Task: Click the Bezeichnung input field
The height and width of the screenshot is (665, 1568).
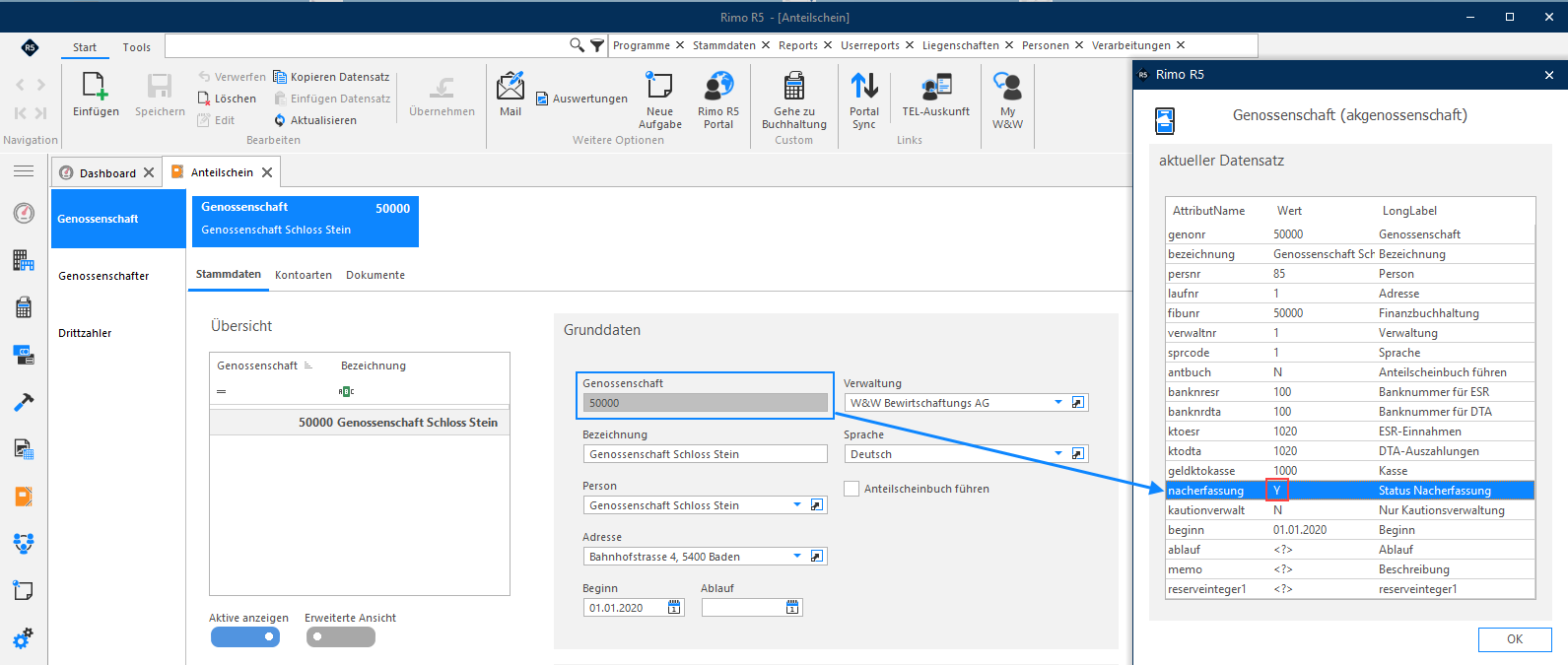Action: click(705, 454)
